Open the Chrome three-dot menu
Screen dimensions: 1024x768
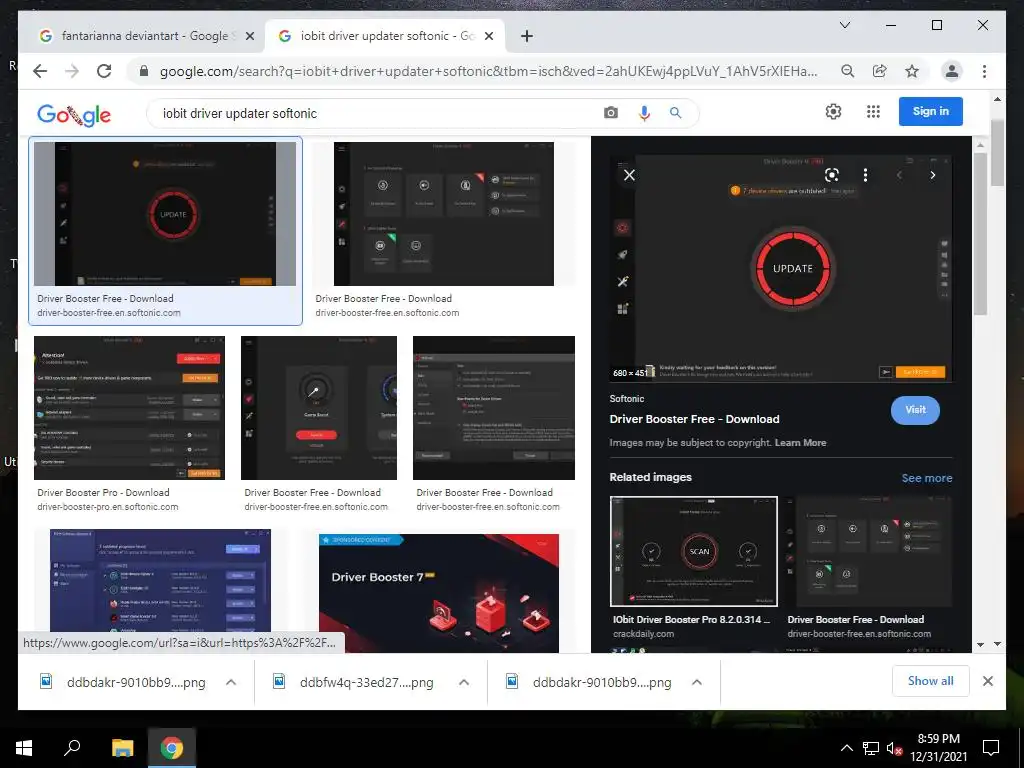point(984,71)
